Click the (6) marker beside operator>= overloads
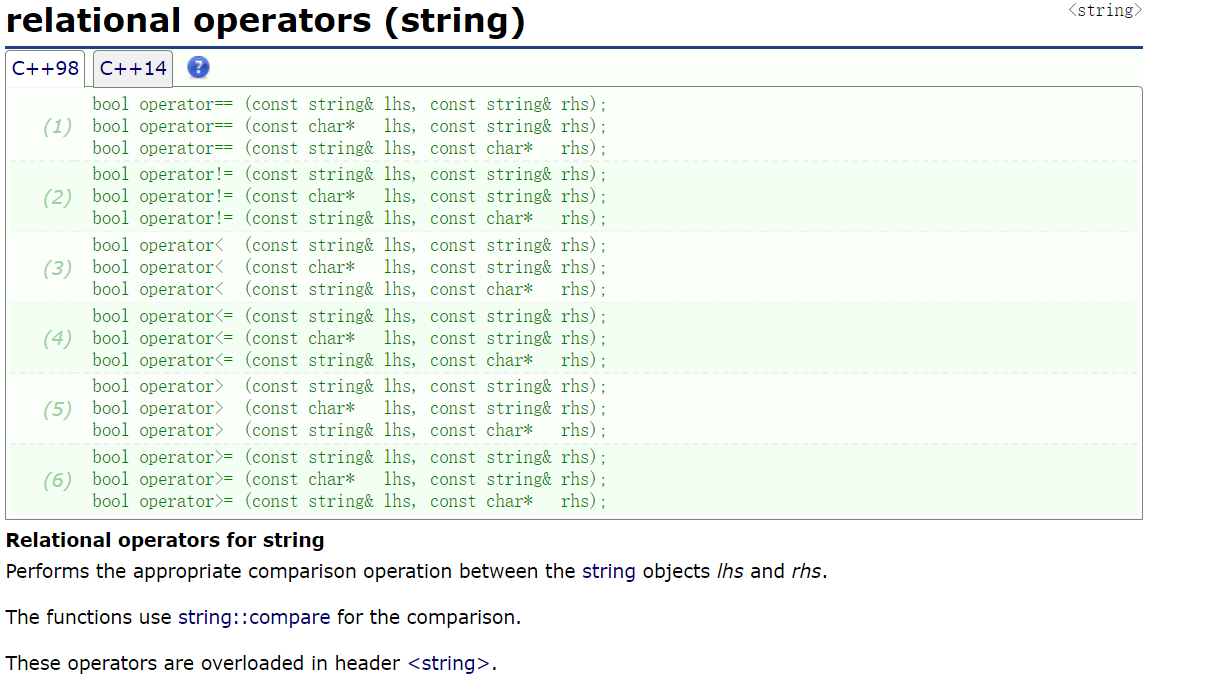Viewport: 1216px width, 679px height. point(58,479)
